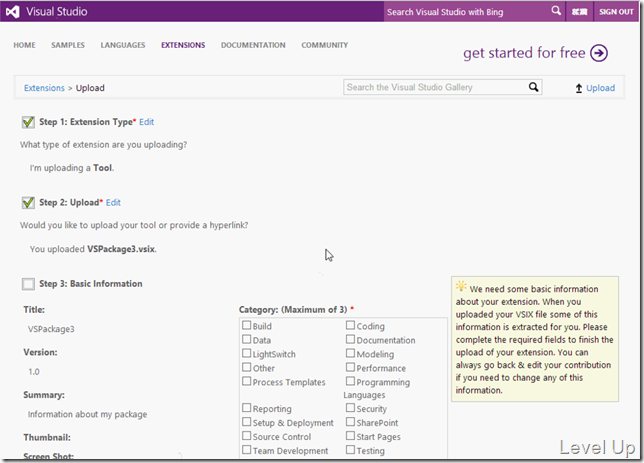This screenshot has height=463, width=644.
Task: Check the Data category
Action: pos(246,339)
